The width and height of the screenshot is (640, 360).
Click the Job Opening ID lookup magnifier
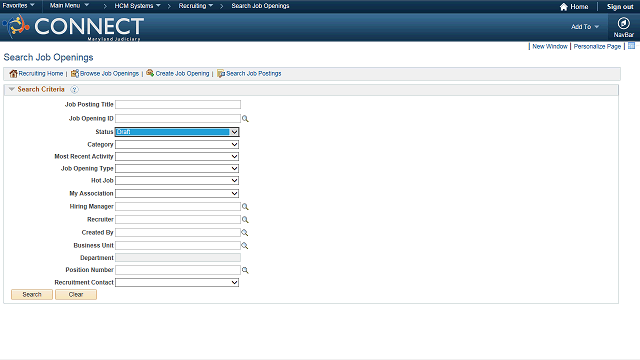pyautogui.click(x=245, y=118)
